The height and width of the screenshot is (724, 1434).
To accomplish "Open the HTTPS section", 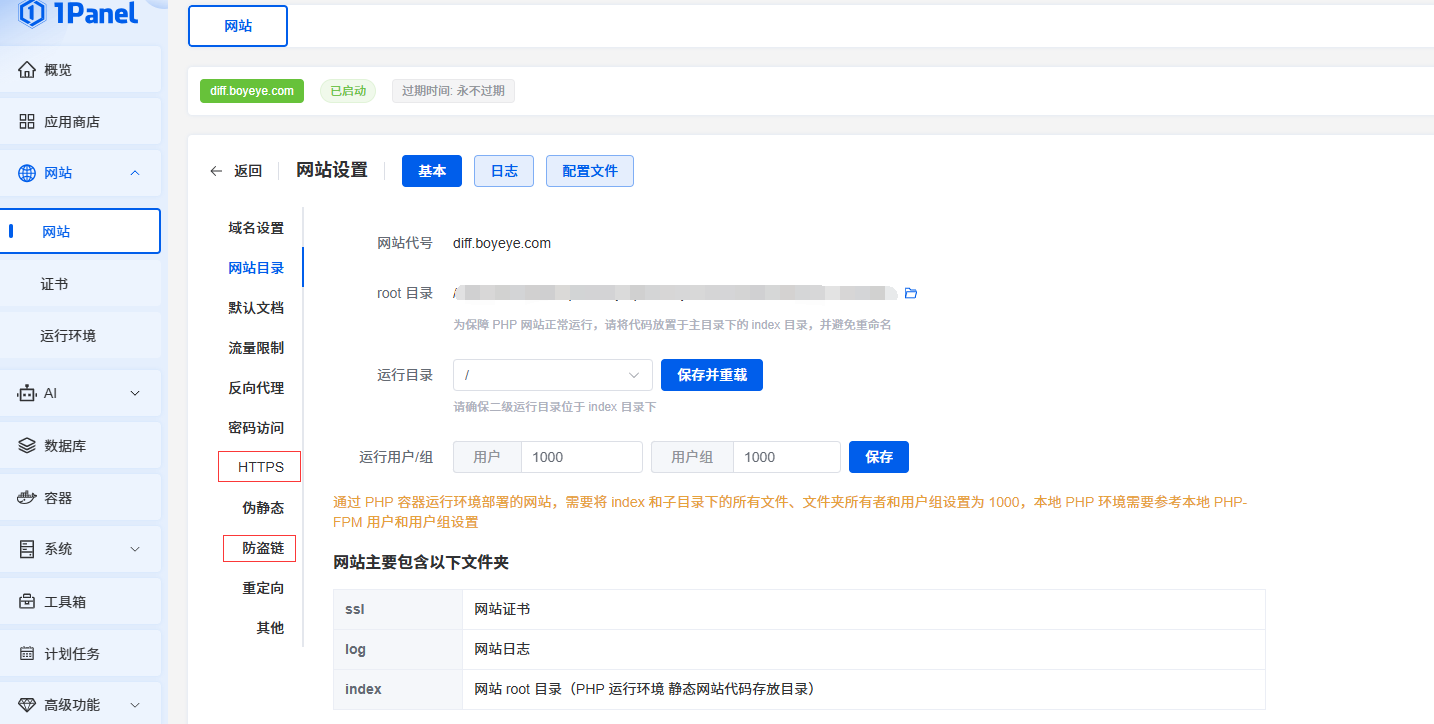I will pyautogui.click(x=260, y=467).
